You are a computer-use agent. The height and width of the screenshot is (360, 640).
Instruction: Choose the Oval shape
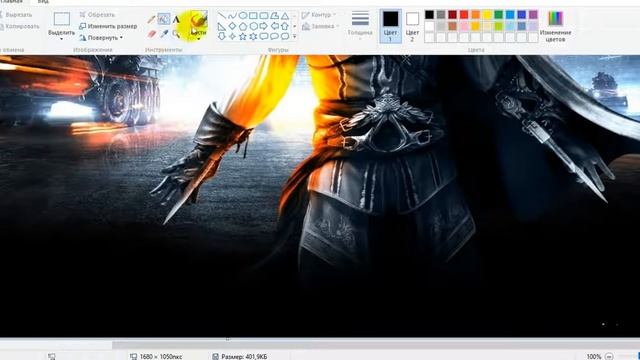[x=243, y=16]
